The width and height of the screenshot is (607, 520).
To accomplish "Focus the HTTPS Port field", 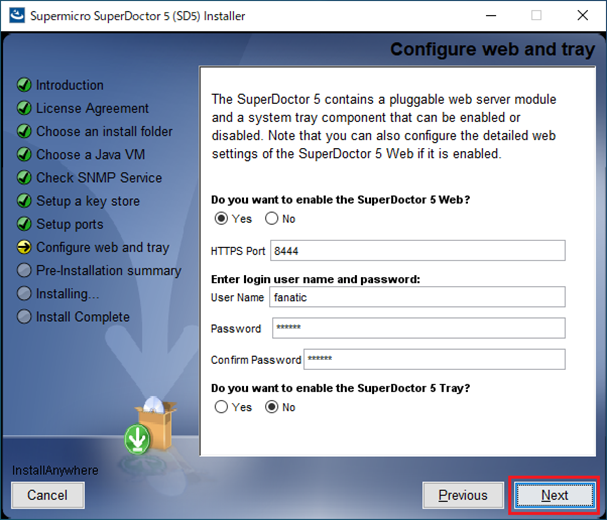I will [418, 251].
